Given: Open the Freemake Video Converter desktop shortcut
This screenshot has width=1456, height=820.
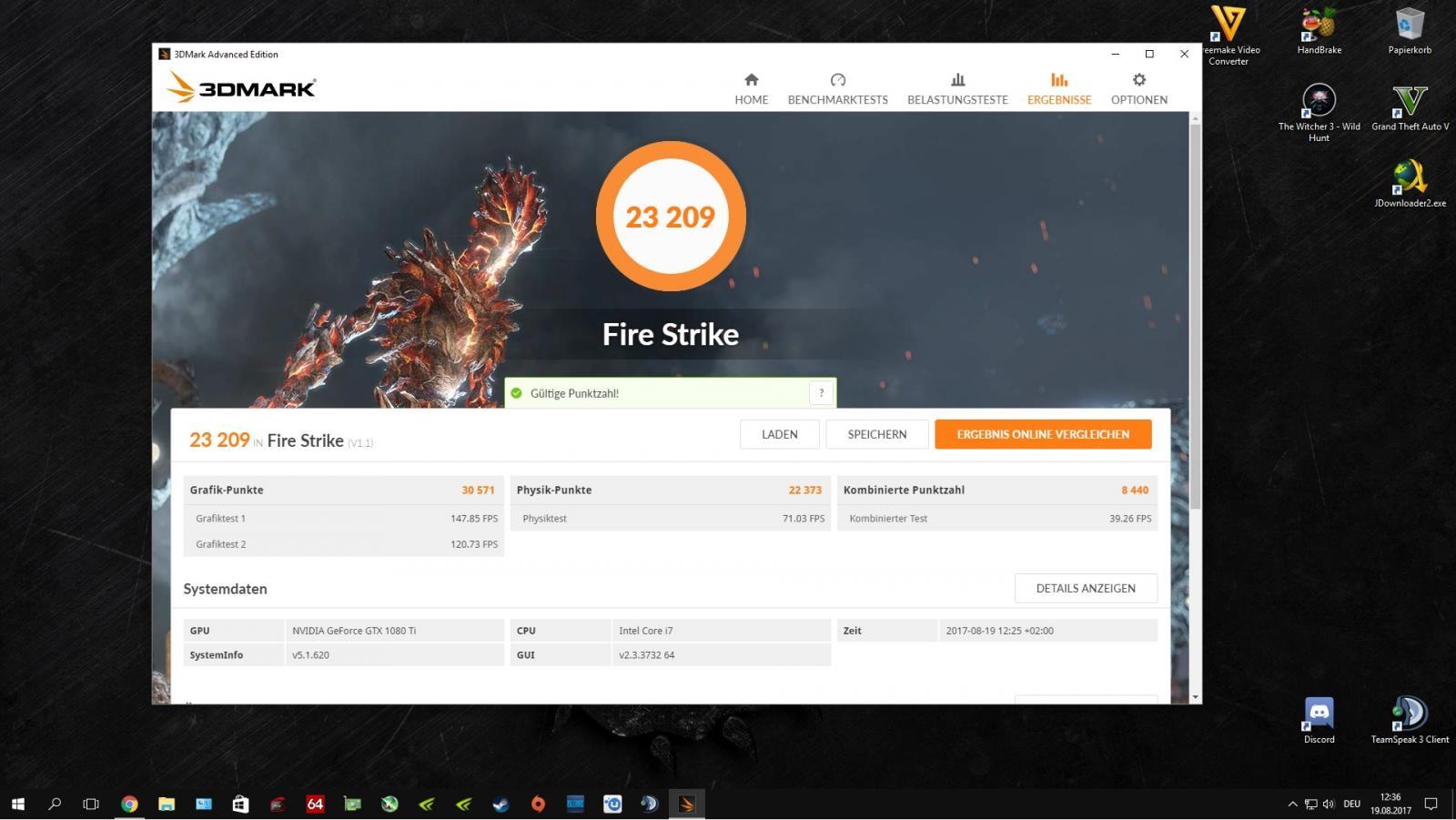Looking at the screenshot, I should [x=1228, y=35].
